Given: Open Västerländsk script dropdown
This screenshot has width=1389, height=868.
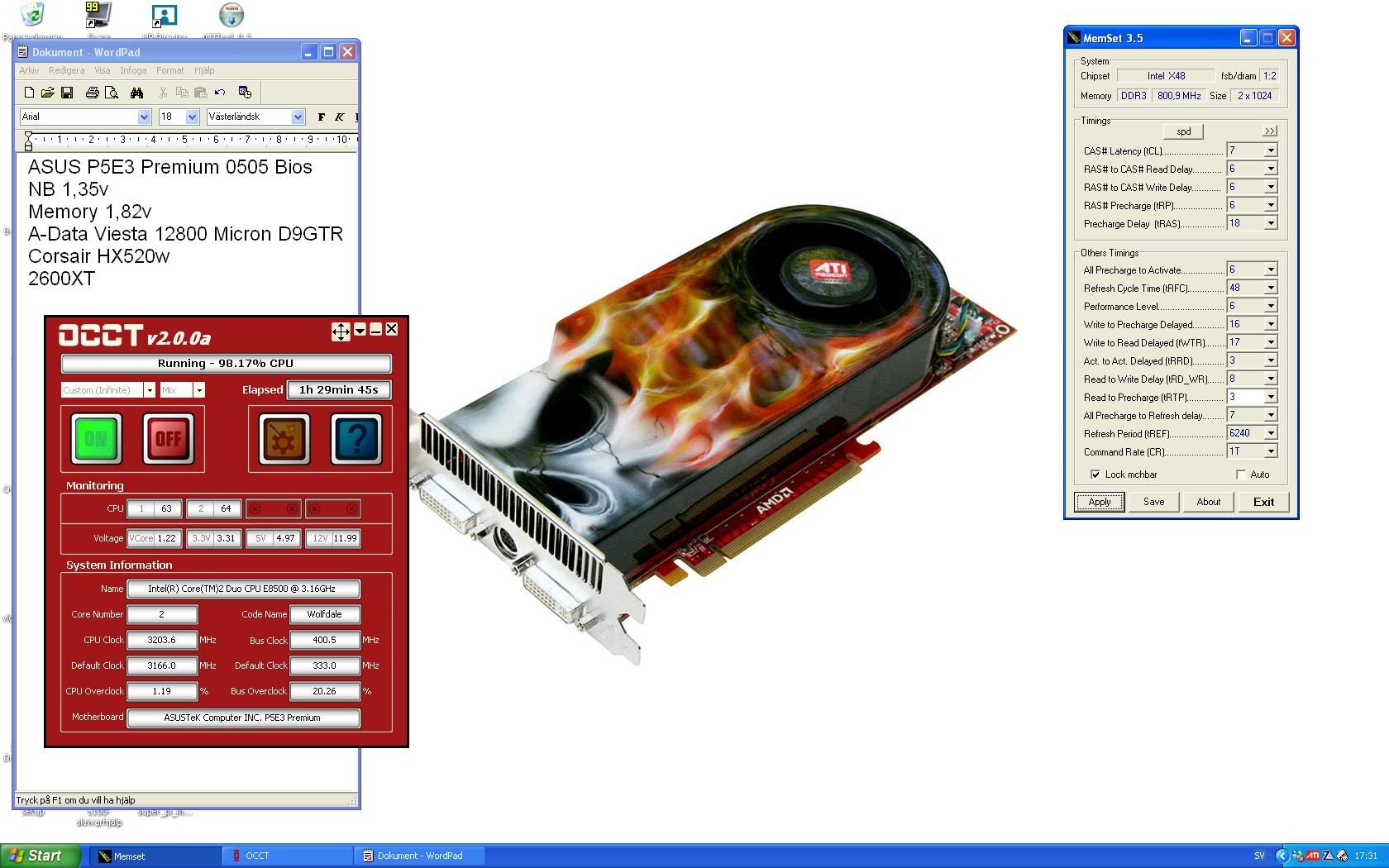Looking at the screenshot, I should (x=298, y=117).
